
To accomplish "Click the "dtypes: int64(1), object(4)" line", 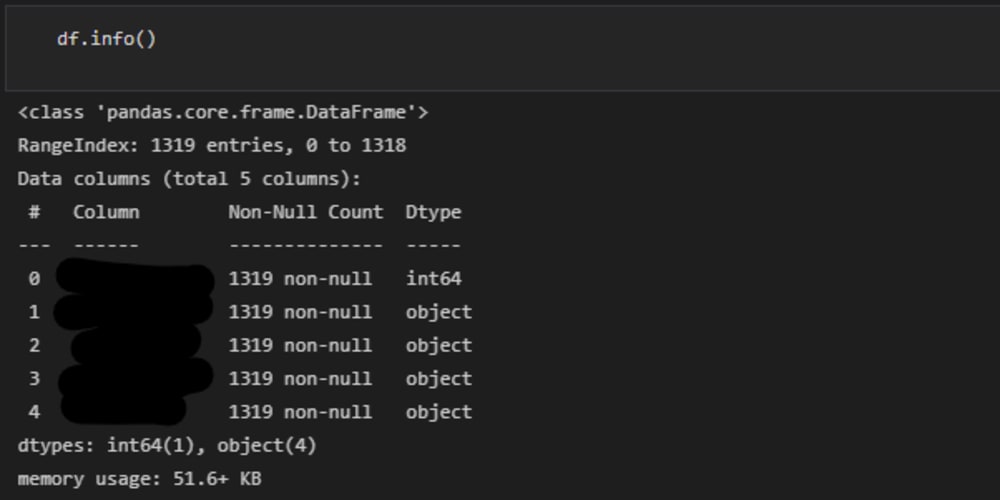I will [x=167, y=445].
